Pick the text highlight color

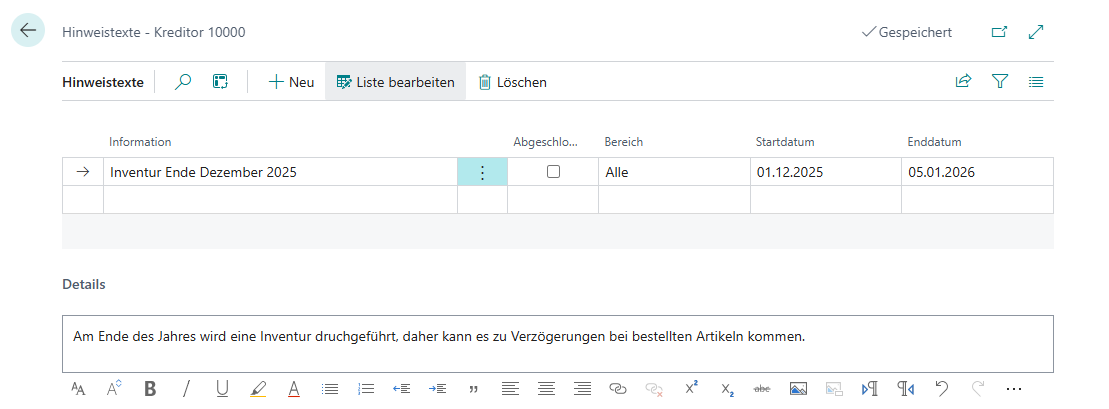tap(258, 388)
